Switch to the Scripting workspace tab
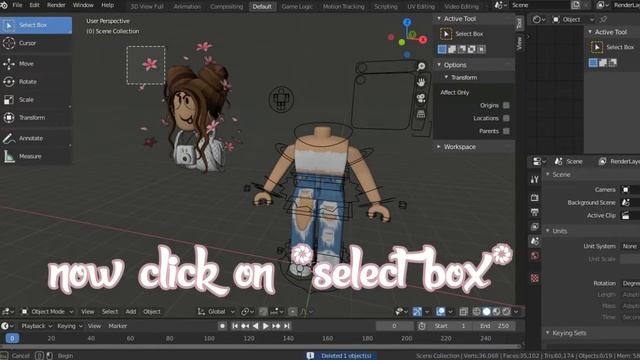 pos(386,7)
